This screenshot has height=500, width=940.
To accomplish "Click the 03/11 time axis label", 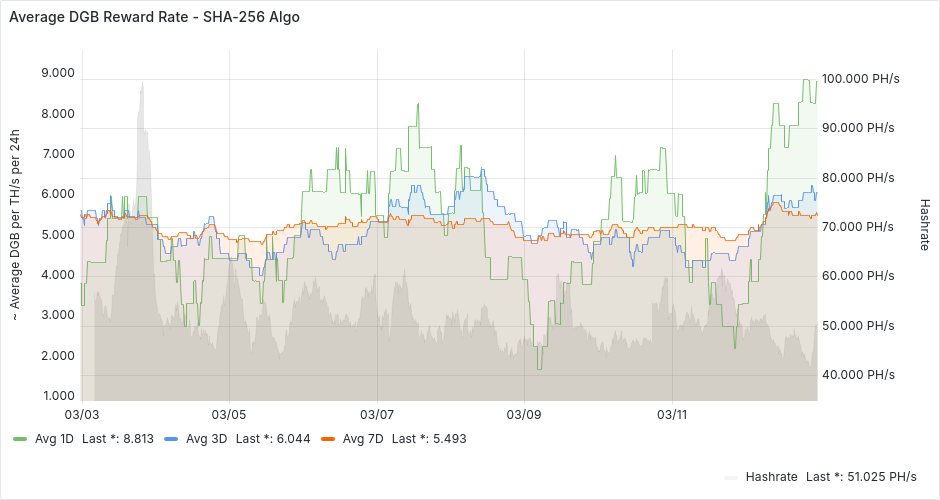I will pyautogui.click(x=672, y=414).
